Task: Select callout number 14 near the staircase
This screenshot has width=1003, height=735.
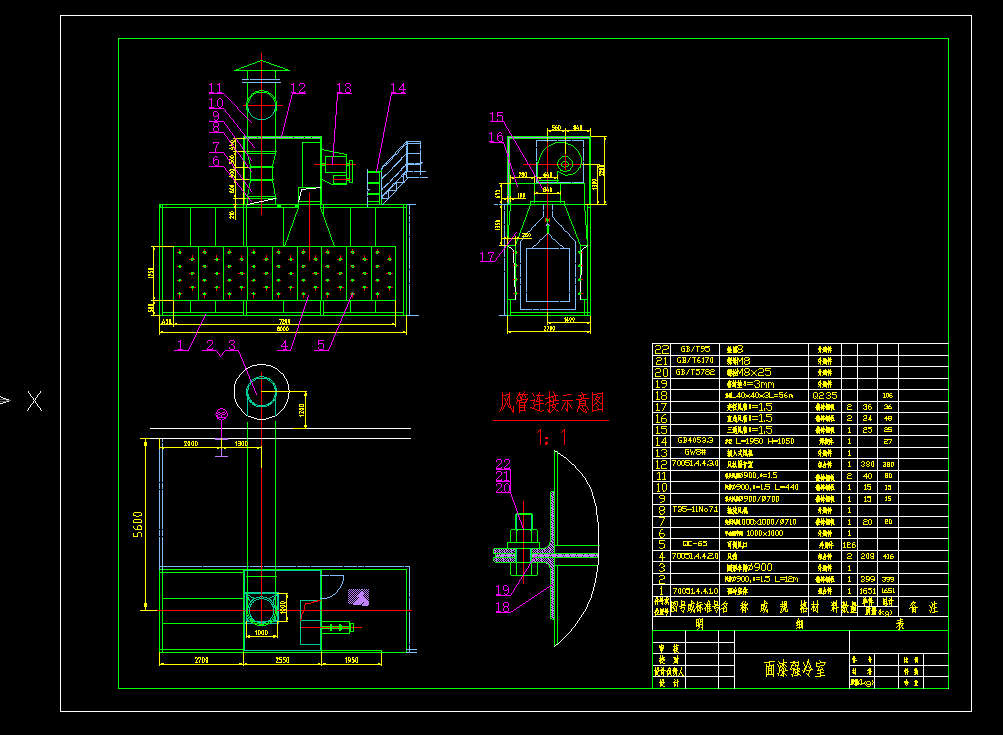Action: [397, 89]
